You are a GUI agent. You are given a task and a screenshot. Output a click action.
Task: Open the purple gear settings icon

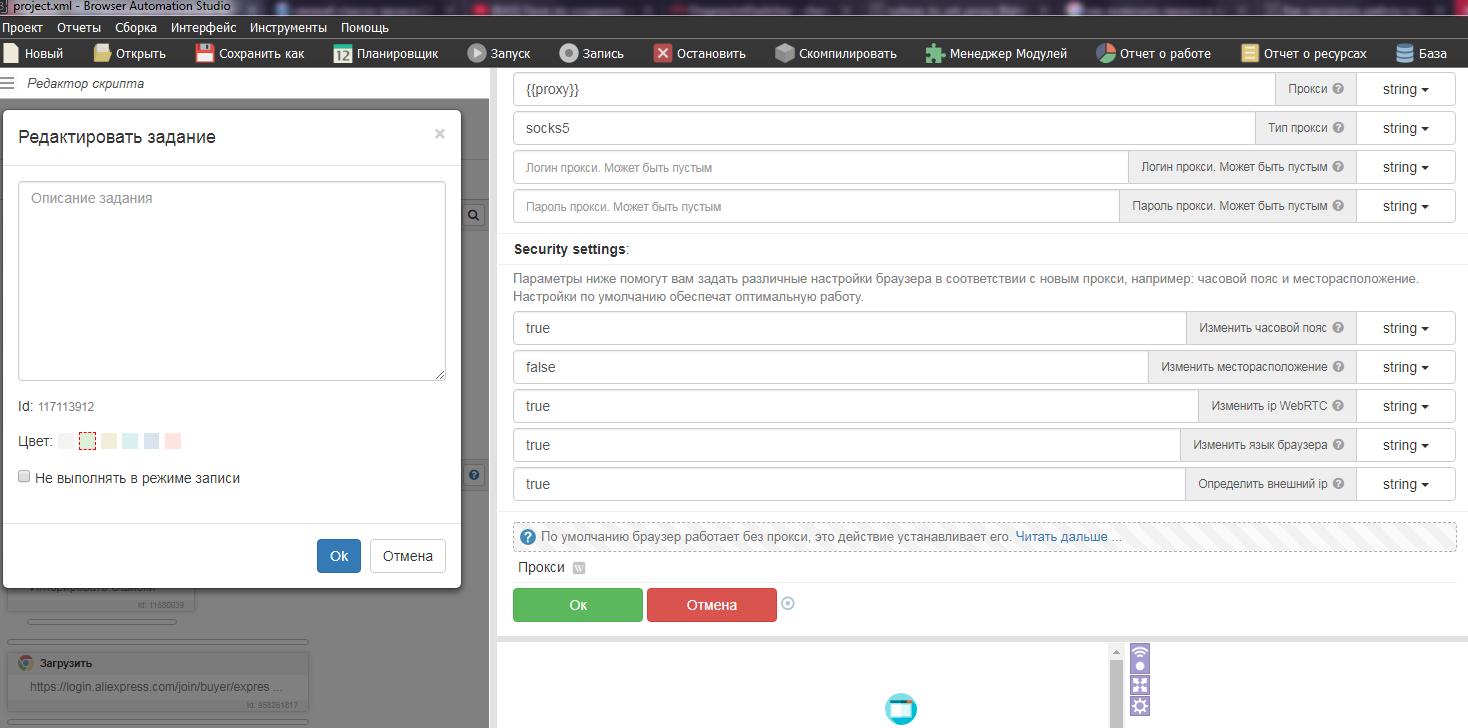pyautogui.click(x=1140, y=707)
